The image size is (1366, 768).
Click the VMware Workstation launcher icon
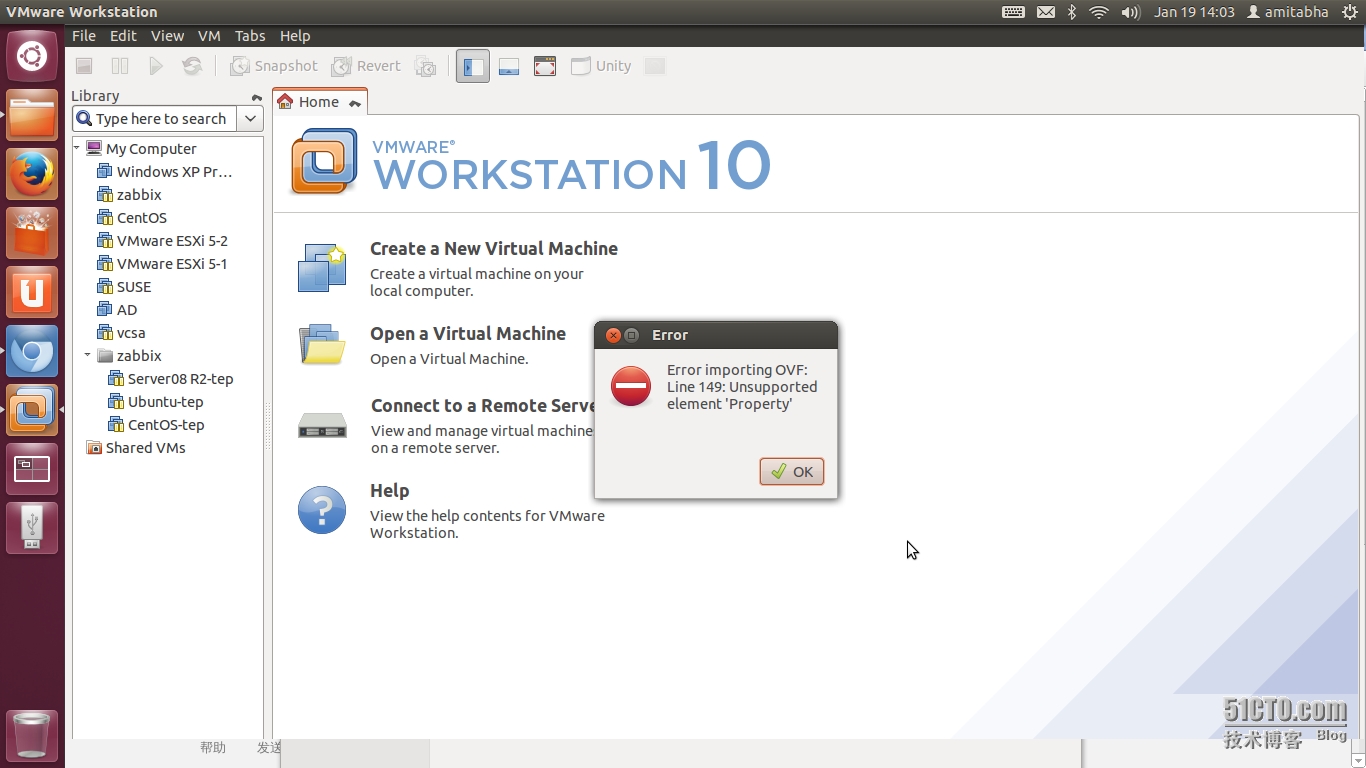click(x=32, y=411)
